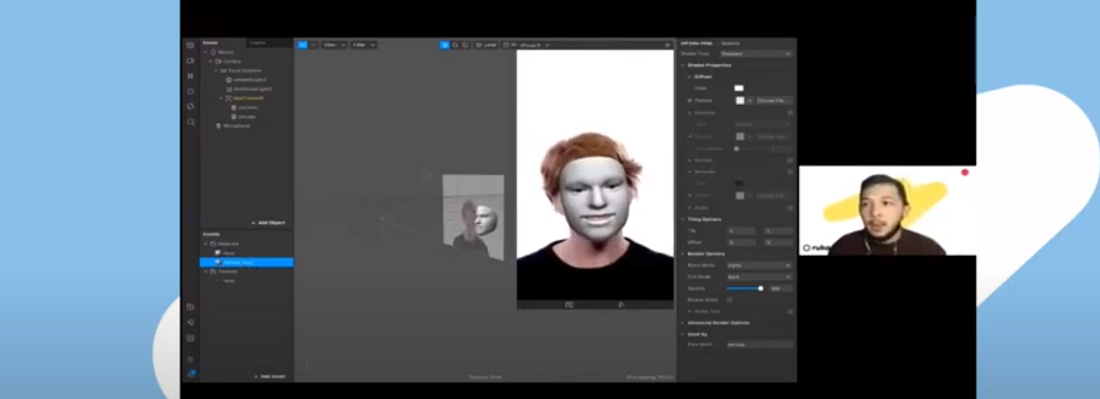Select the blue move manipulator tool
The width and height of the screenshot is (1100, 399).
[445, 45]
